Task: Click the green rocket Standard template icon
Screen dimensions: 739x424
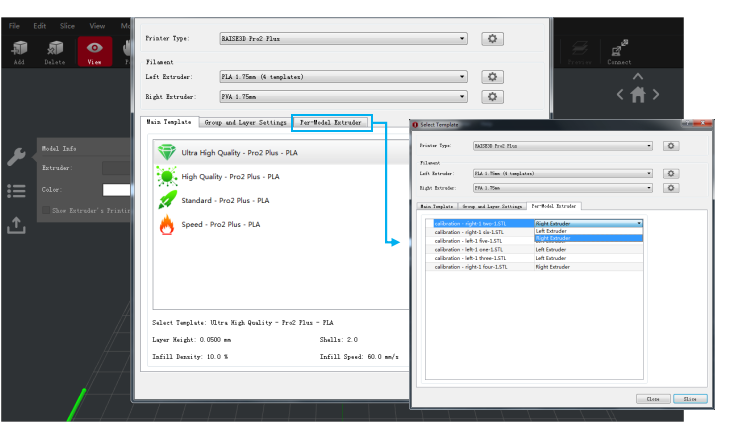Action: click(167, 200)
